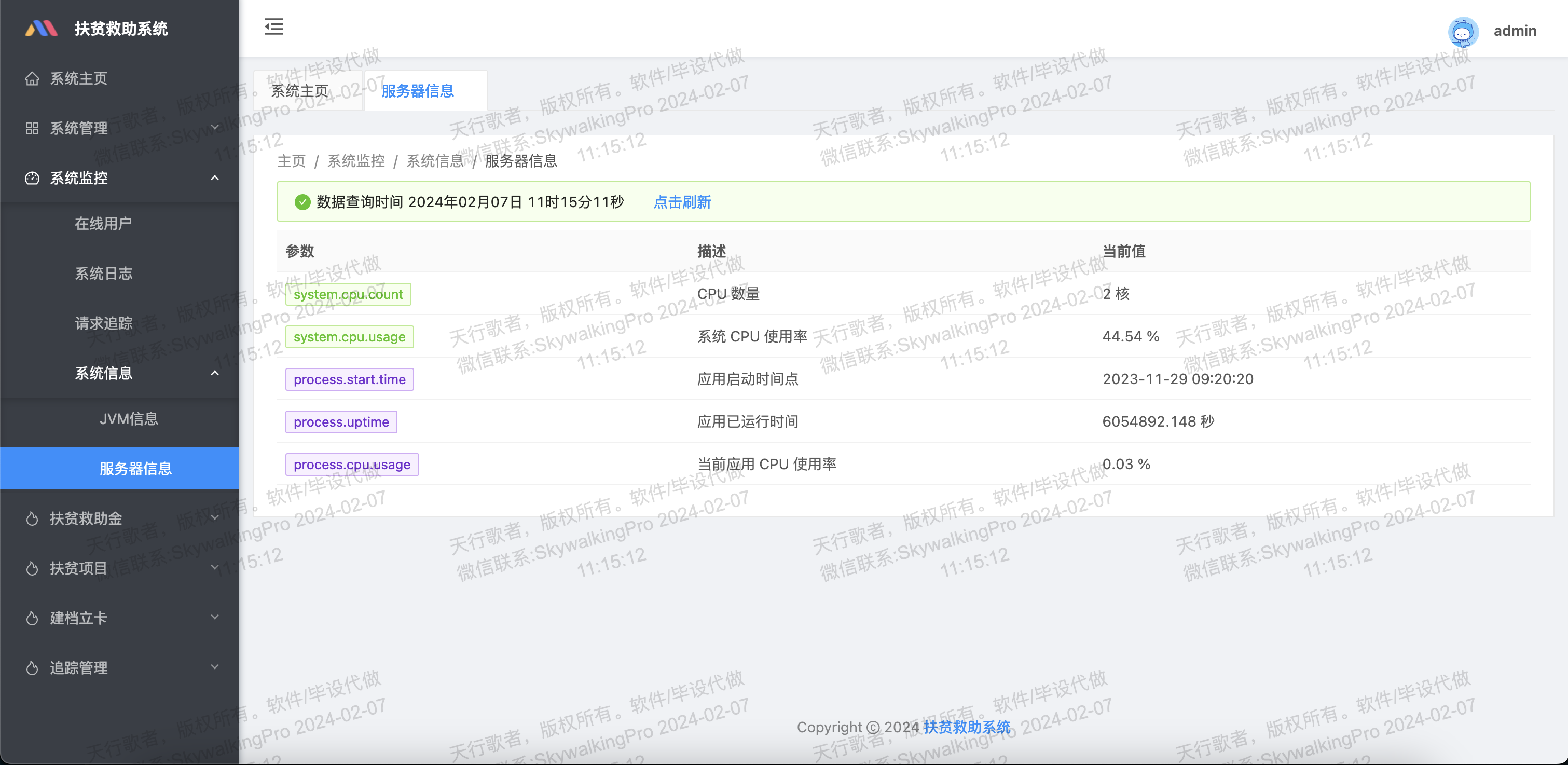Image resolution: width=1568 pixels, height=765 pixels.
Task: Click the system.cpu.usage tag
Action: point(349,337)
